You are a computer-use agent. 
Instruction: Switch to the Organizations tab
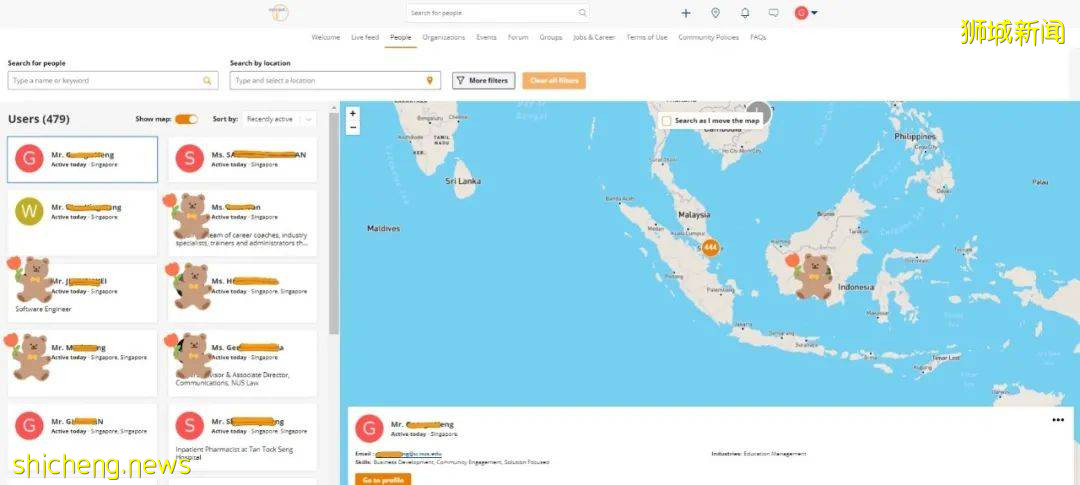coord(443,37)
